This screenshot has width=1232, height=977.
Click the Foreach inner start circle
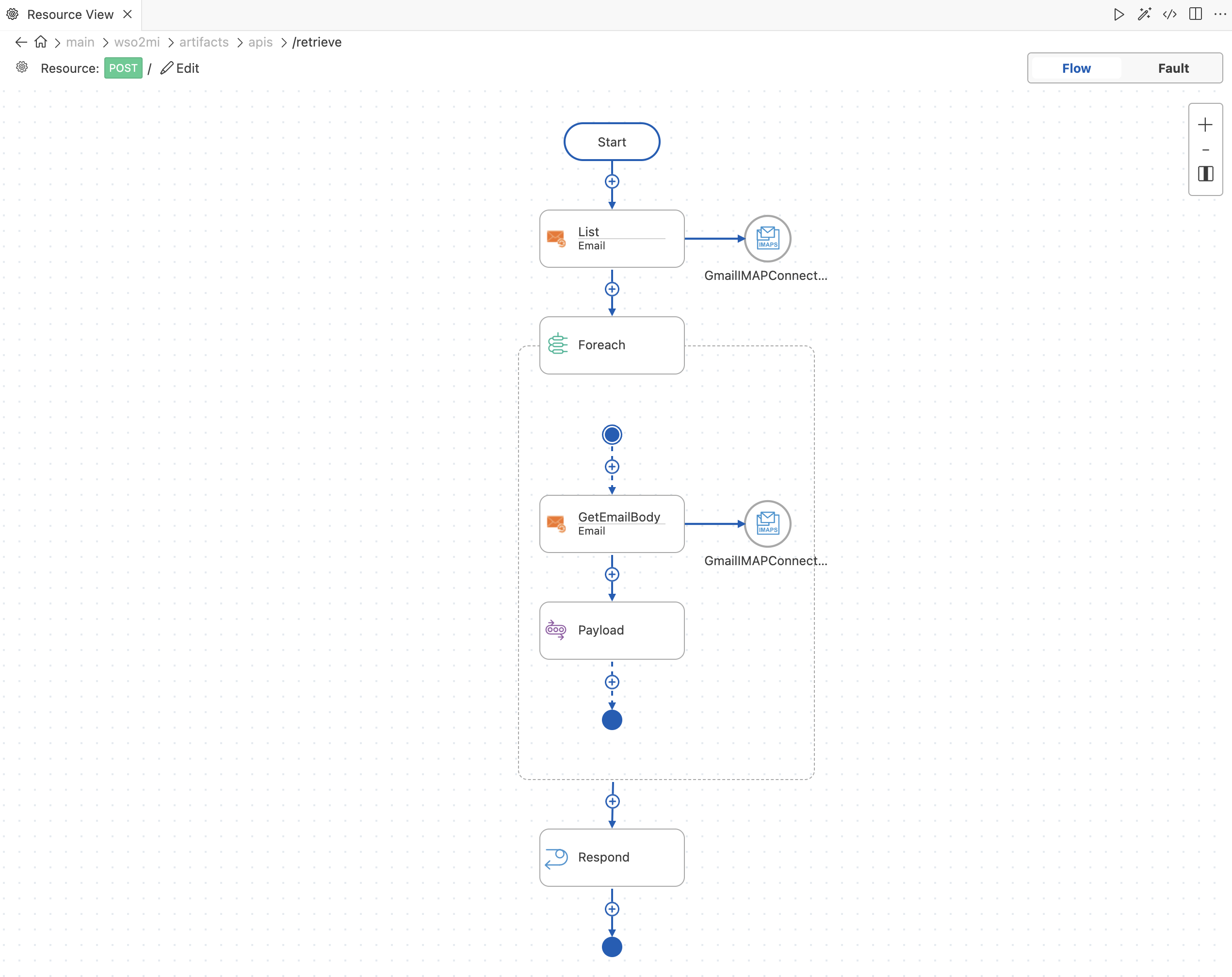612,435
